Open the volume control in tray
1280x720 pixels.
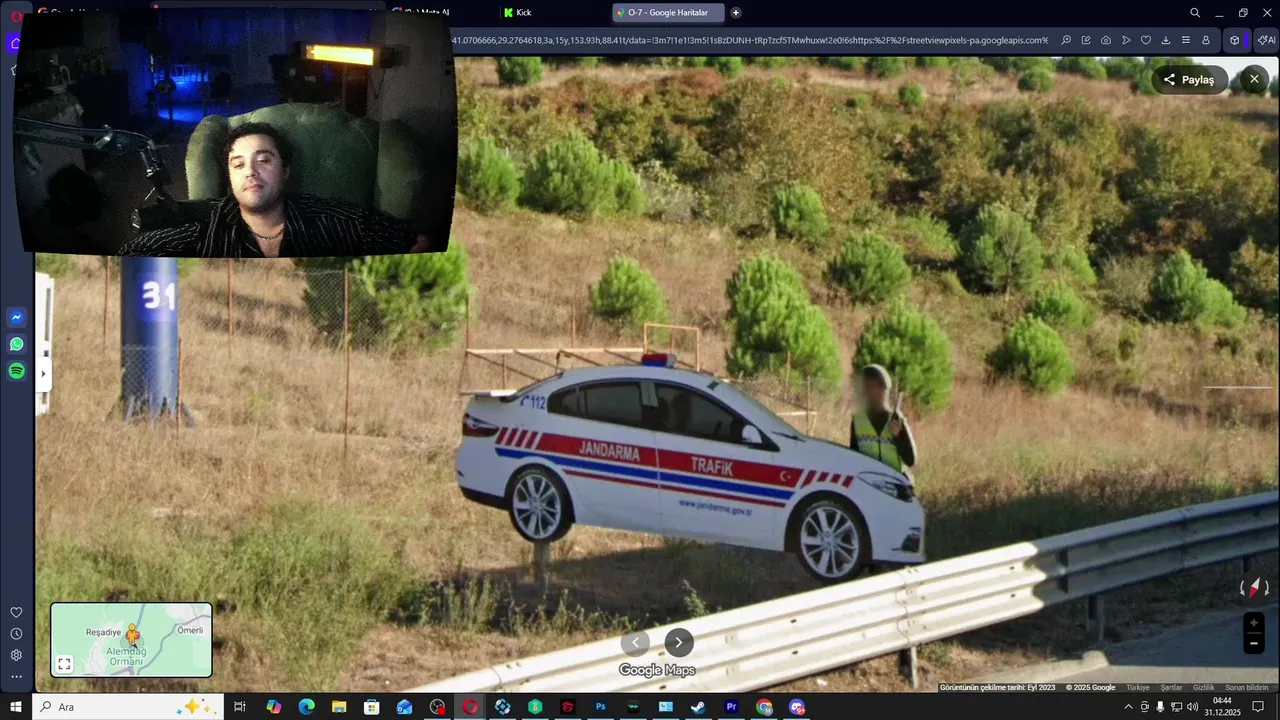point(1192,707)
